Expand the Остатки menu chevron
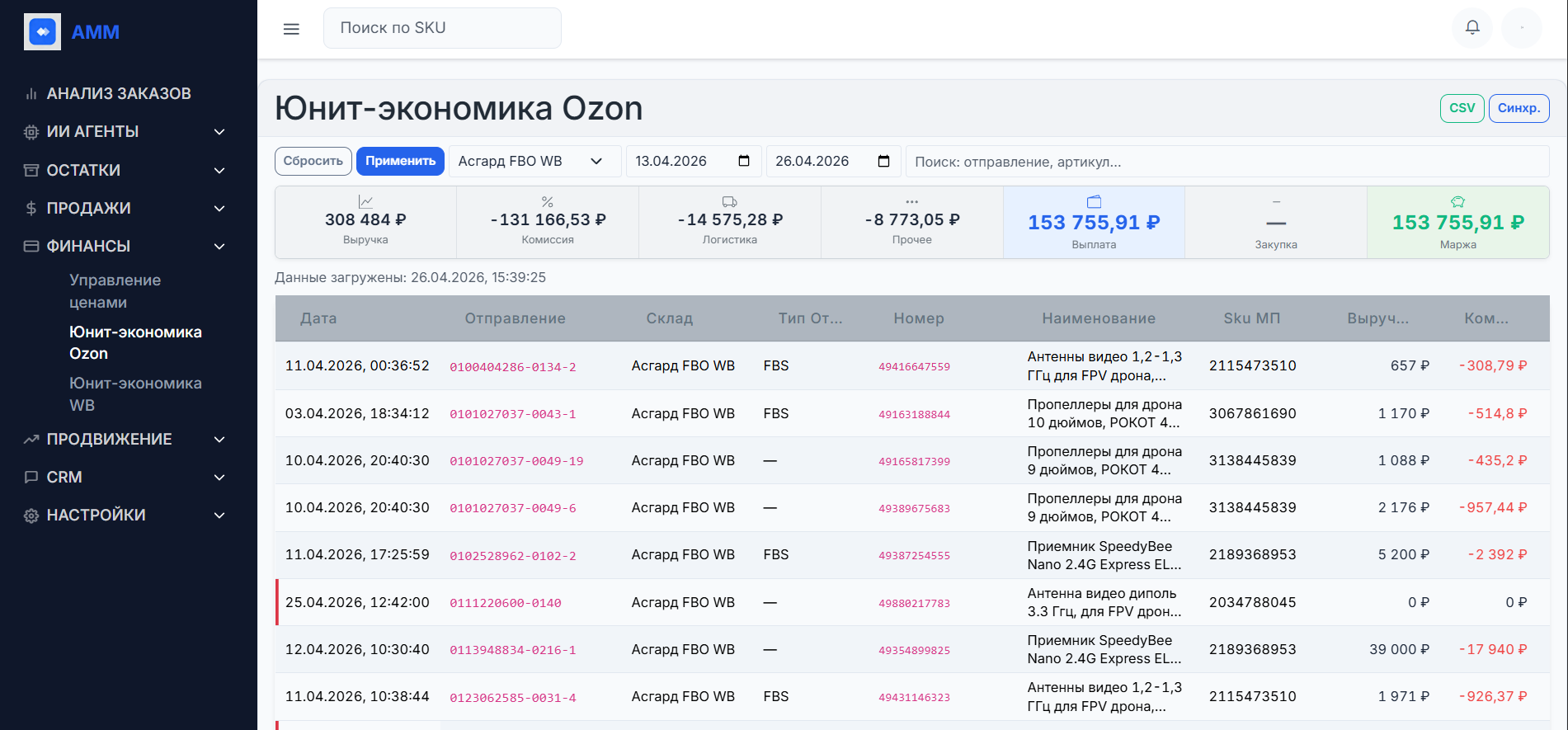 tap(219, 170)
